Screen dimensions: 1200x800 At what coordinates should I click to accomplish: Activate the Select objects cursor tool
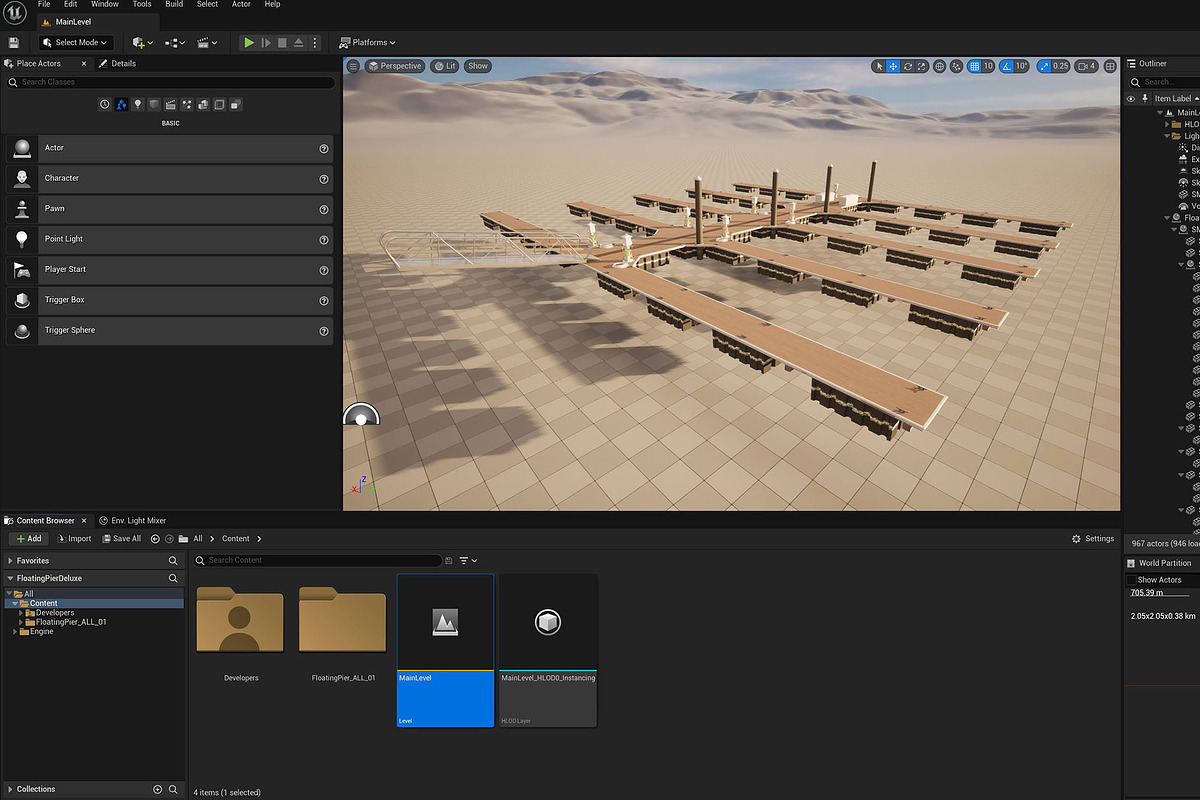pyautogui.click(x=879, y=66)
